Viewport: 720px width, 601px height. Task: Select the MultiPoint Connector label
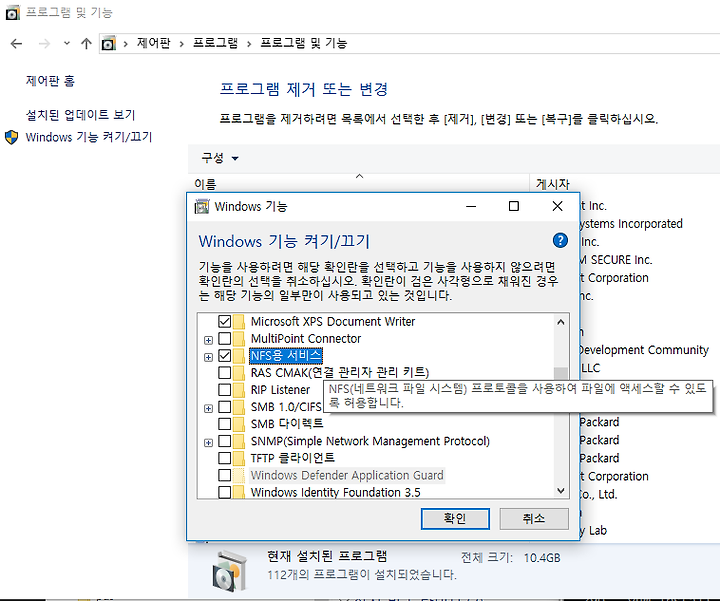[x=306, y=338]
